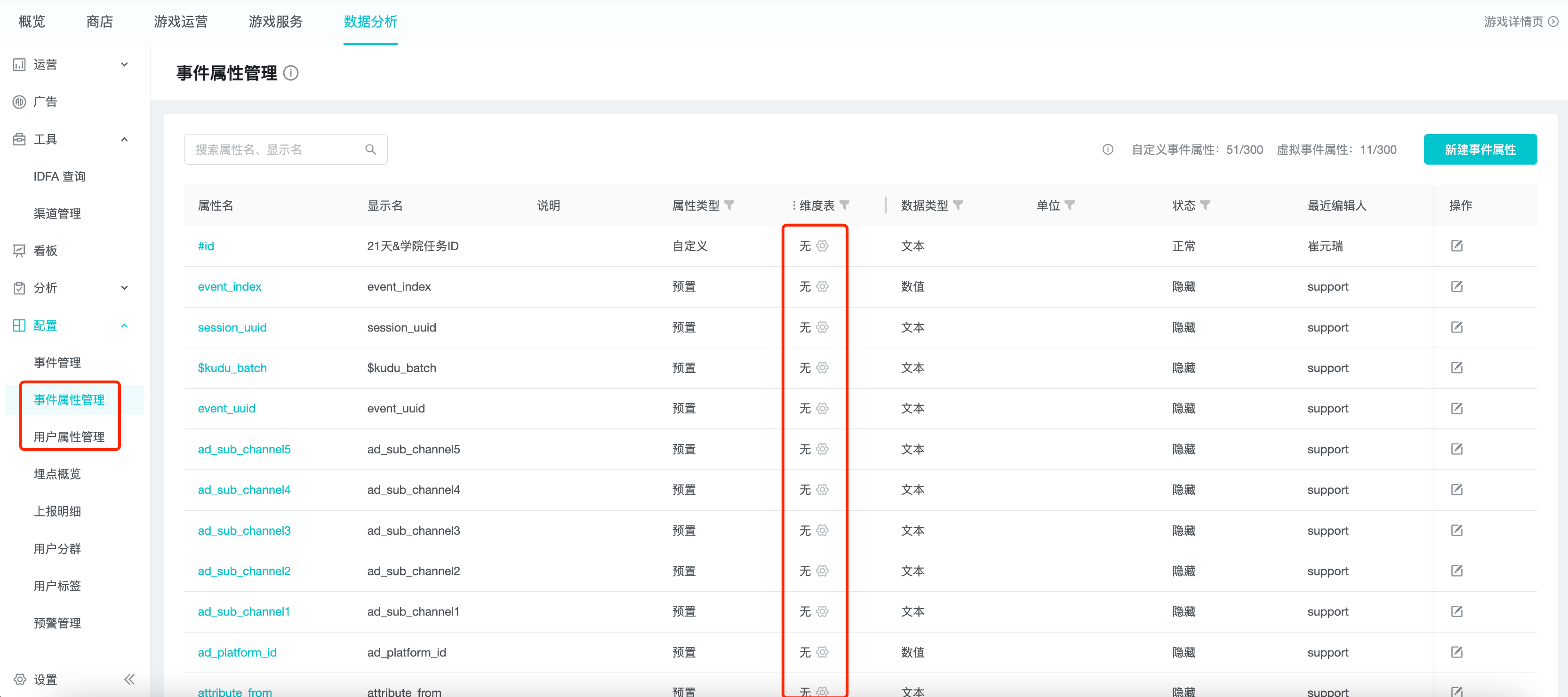The image size is (1568, 697).
Task: Open gear icon for ad_sub_channel3 dimension table
Action: (822, 531)
